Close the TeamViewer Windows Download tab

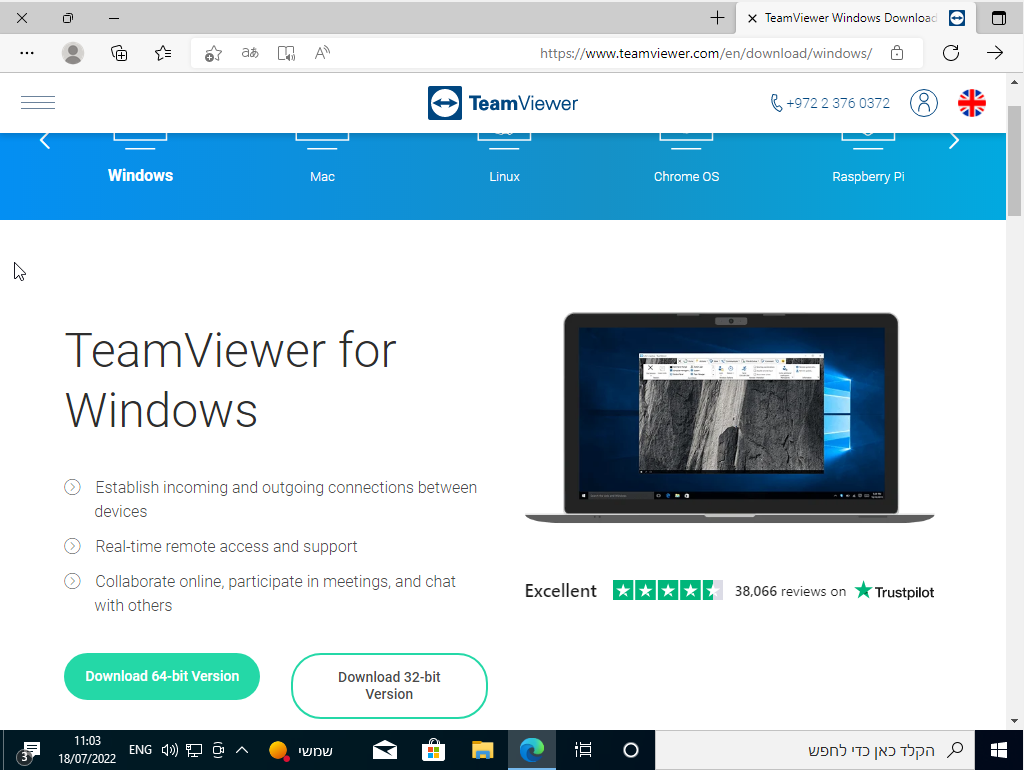point(752,18)
